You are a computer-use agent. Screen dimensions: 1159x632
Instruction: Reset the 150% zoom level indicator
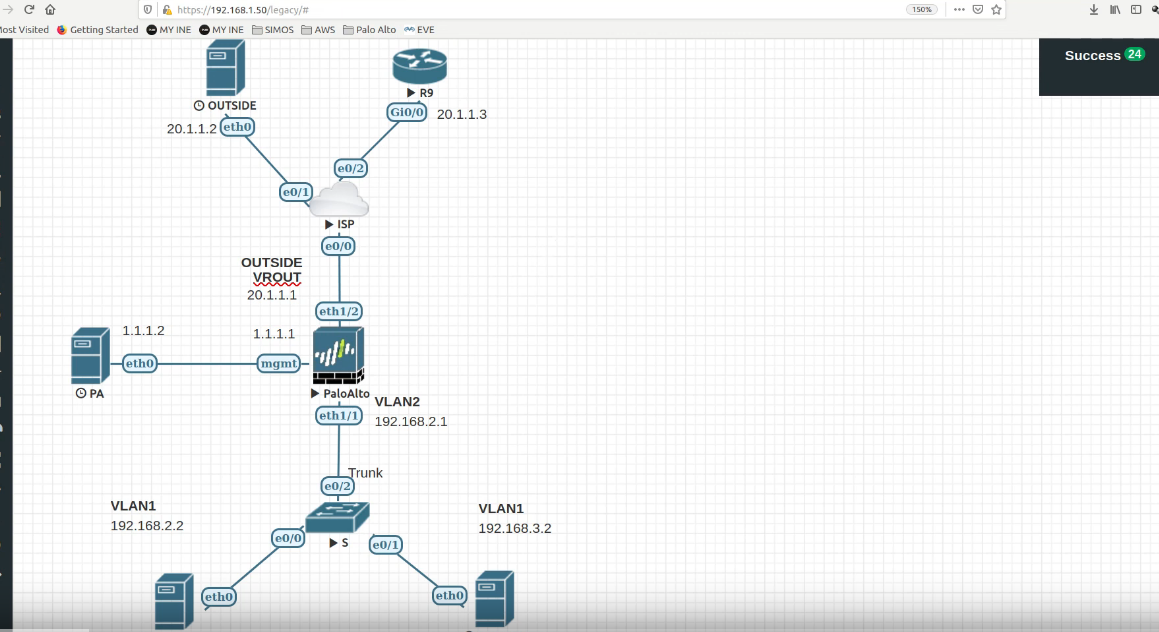pos(920,9)
